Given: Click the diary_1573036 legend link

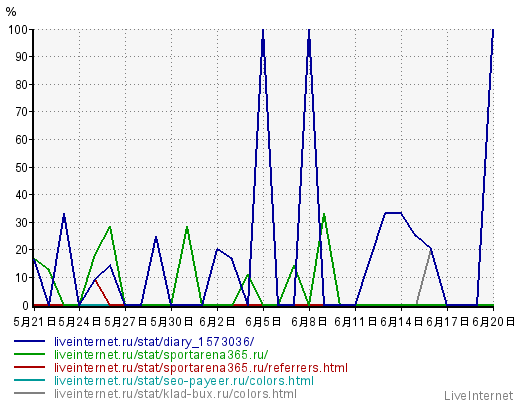Looking at the screenshot, I should coord(154,342).
